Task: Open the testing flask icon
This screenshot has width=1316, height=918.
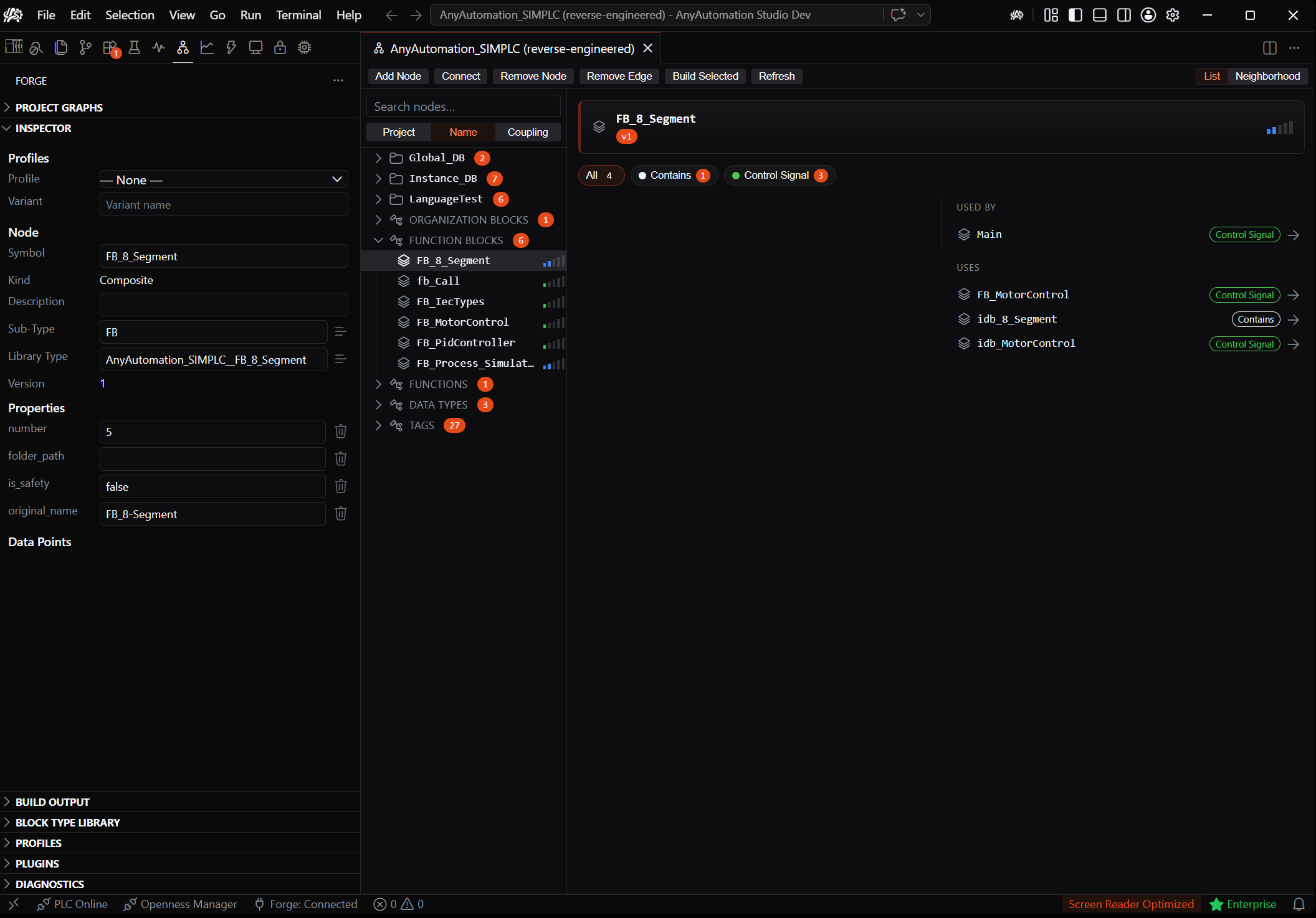Action: click(x=134, y=47)
